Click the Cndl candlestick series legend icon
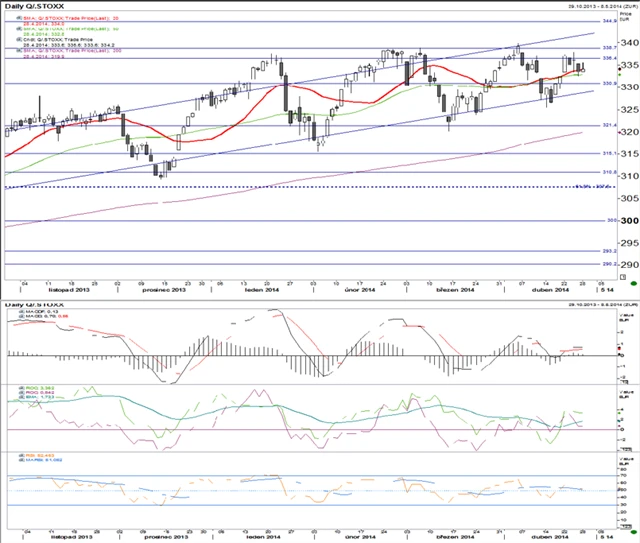 click(x=19, y=40)
